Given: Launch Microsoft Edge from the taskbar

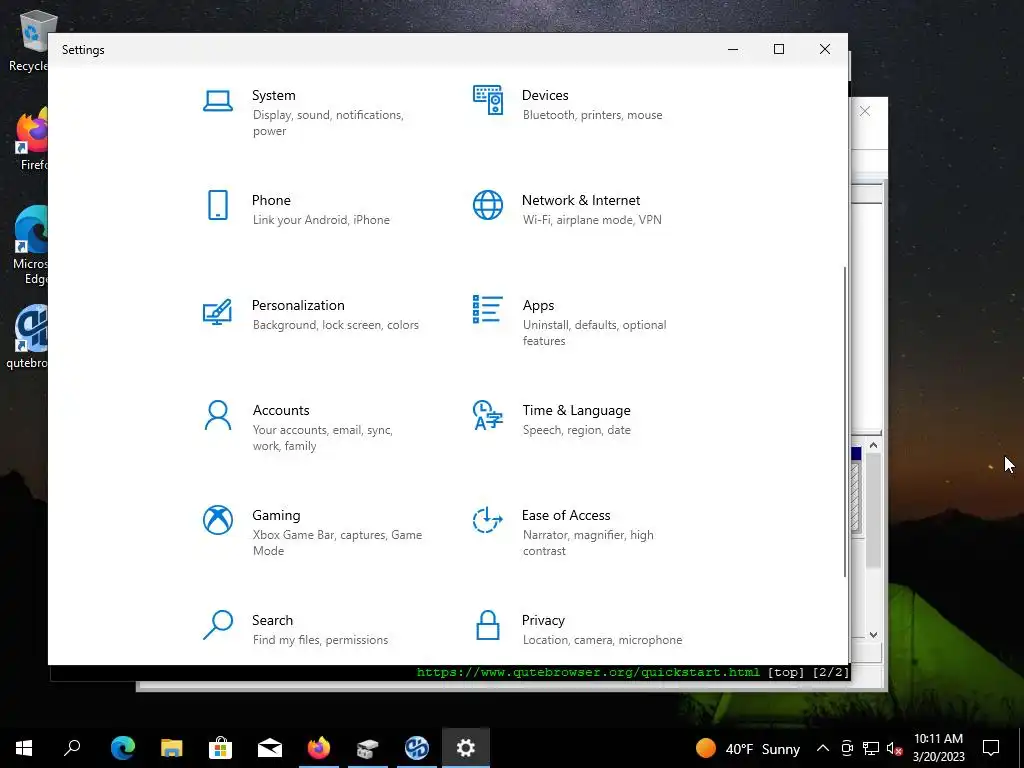Looking at the screenshot, I should coord(122,748).
